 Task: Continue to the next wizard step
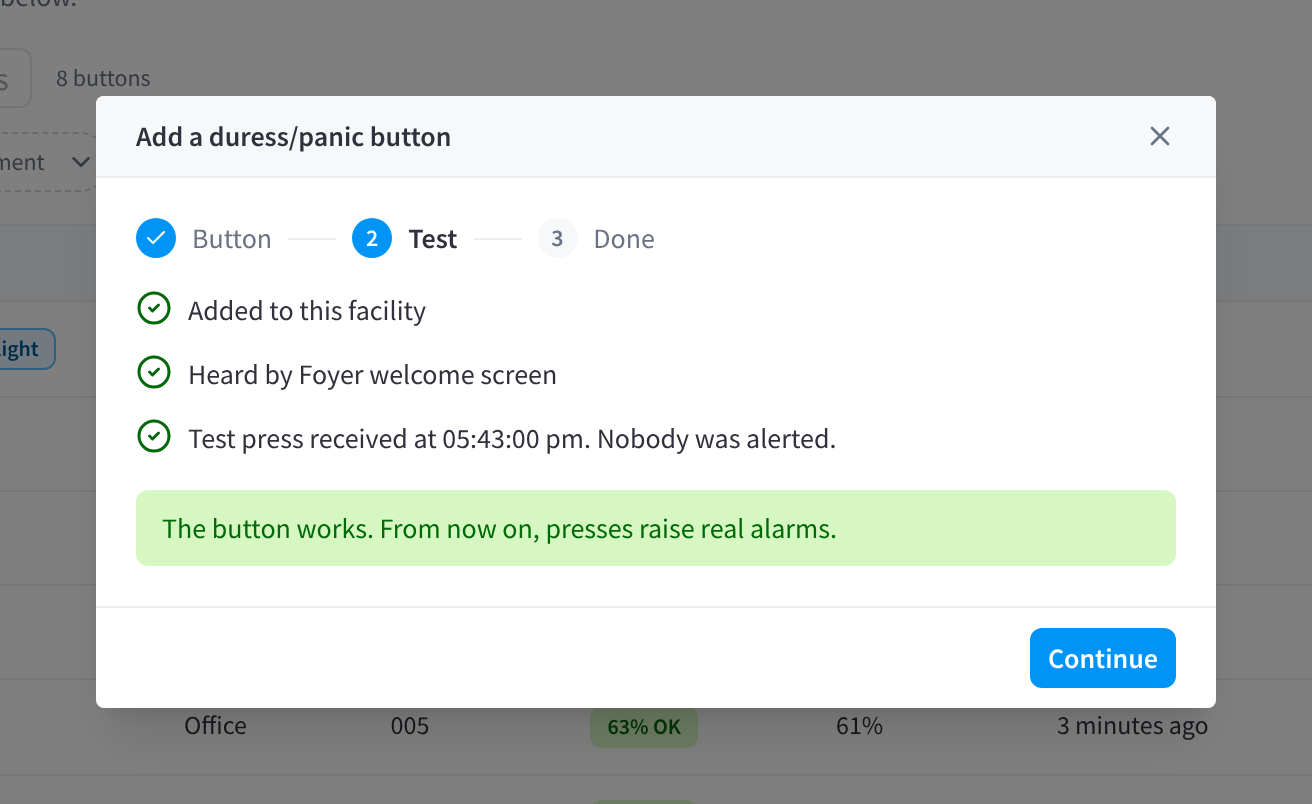pyautogui.click(x=1103, y=658)
